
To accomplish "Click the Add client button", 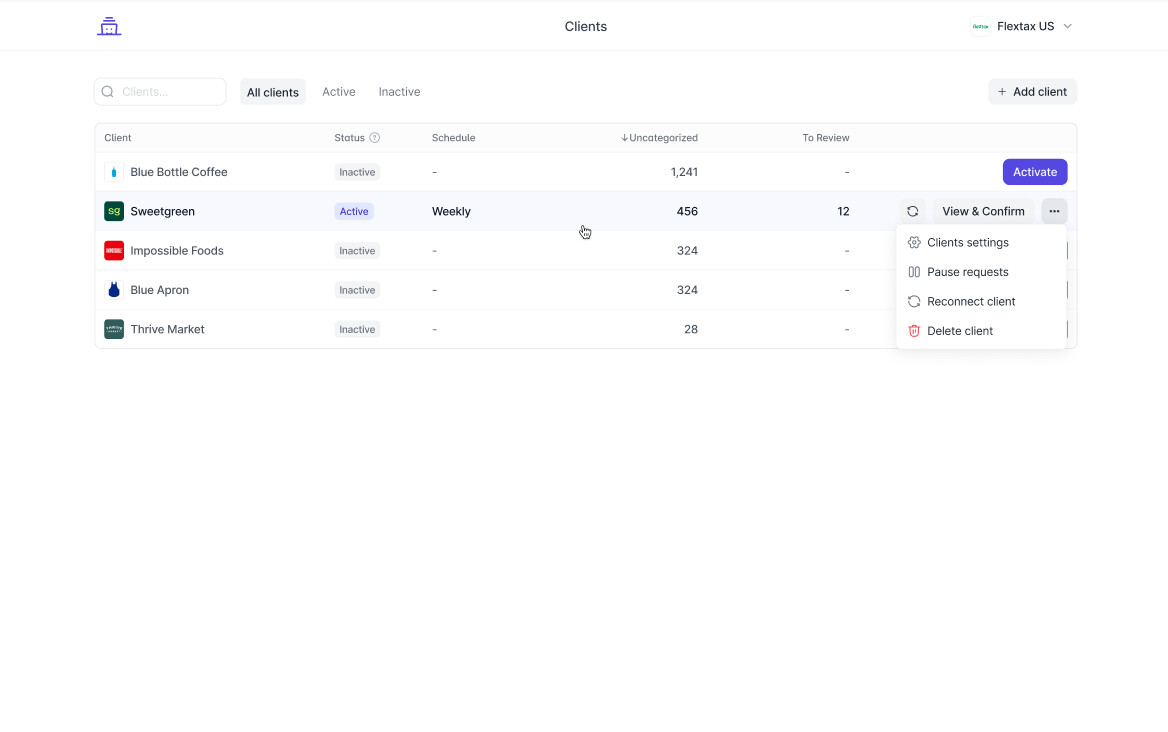I will pyautogui.click(x=1032, y=92).
